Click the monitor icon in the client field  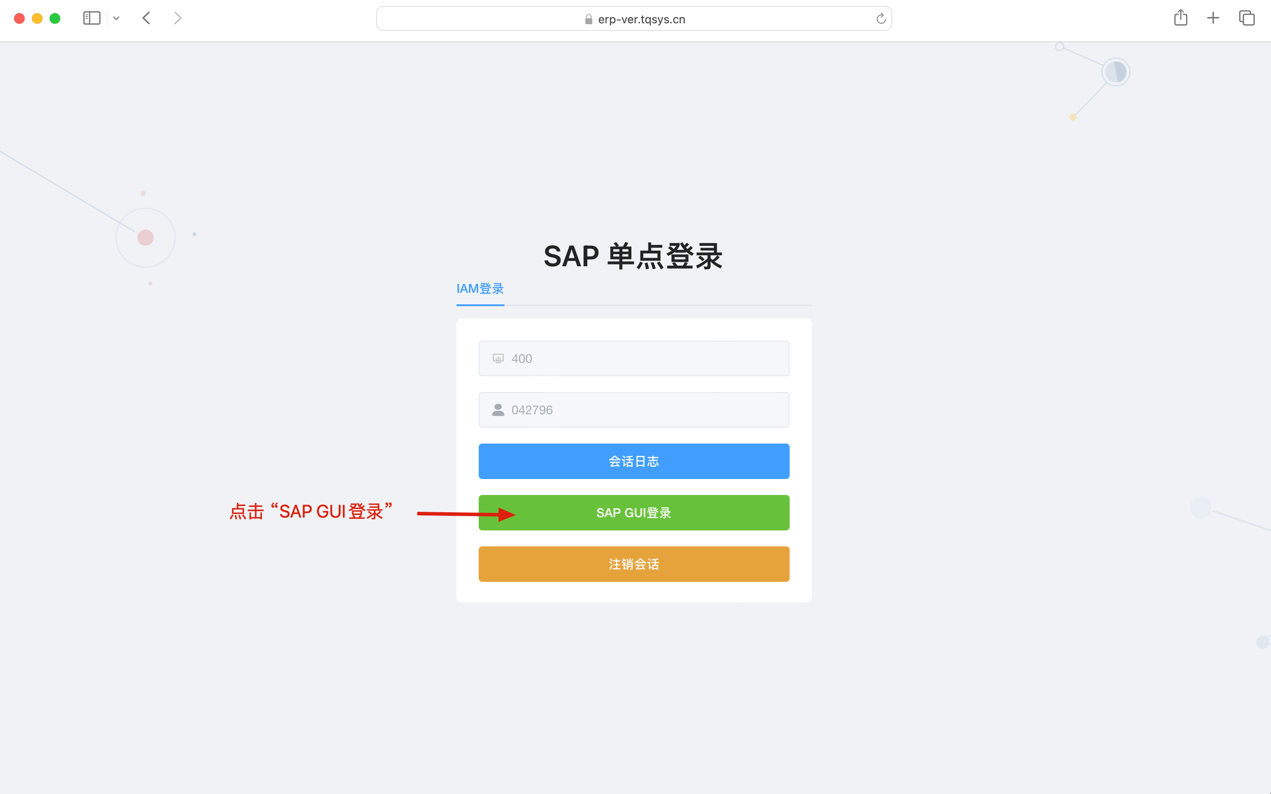[498, 358]
